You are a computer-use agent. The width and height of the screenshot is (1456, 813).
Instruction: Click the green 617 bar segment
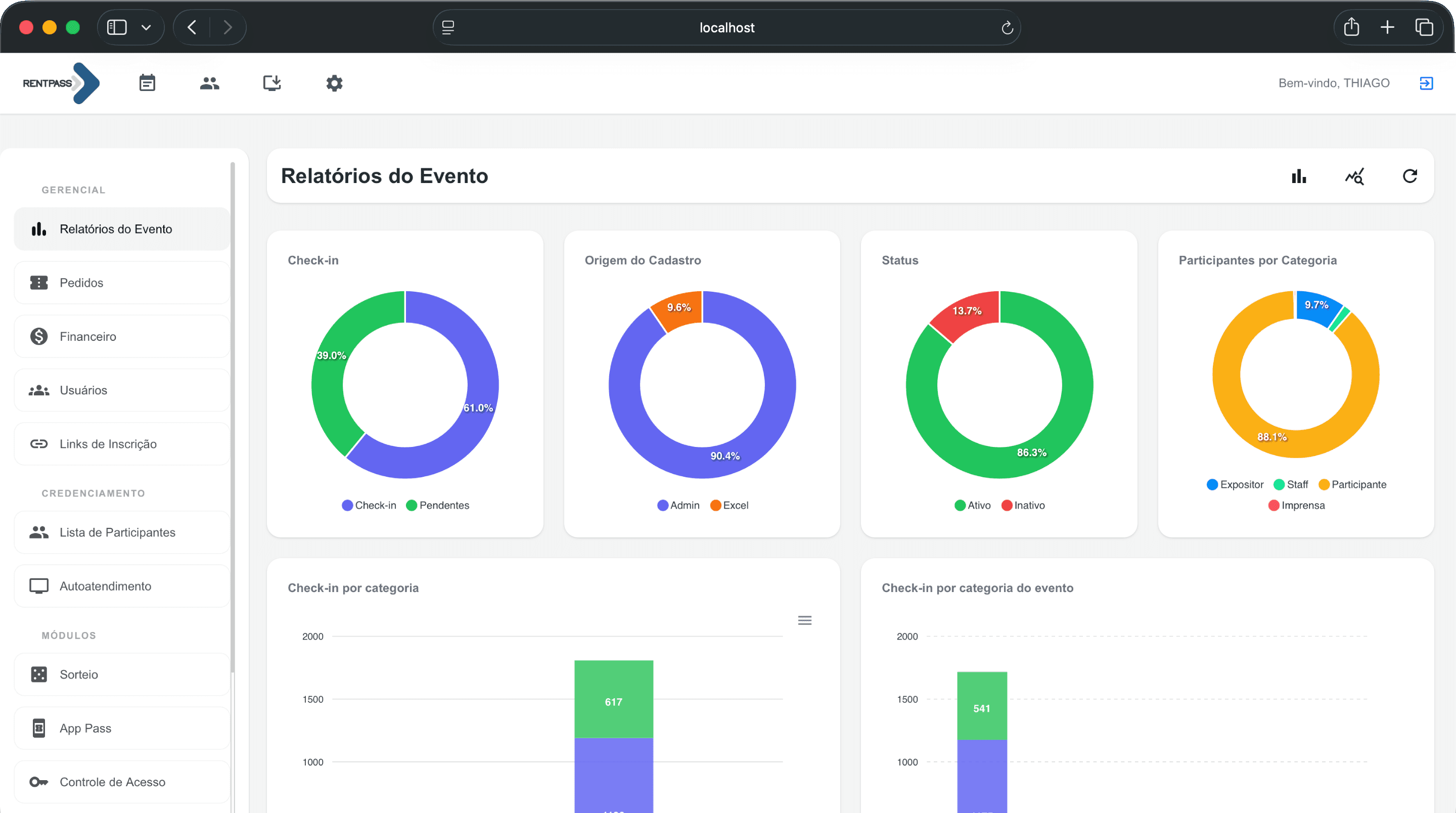pyautogui.click(x=614, y=699)
